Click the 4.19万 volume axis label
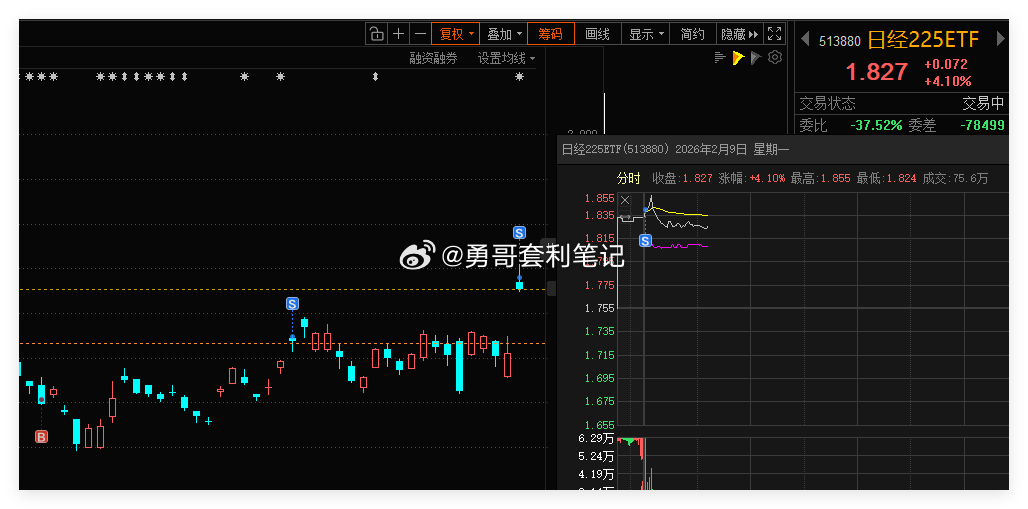The image size is (1028, 509). [596, 474]
